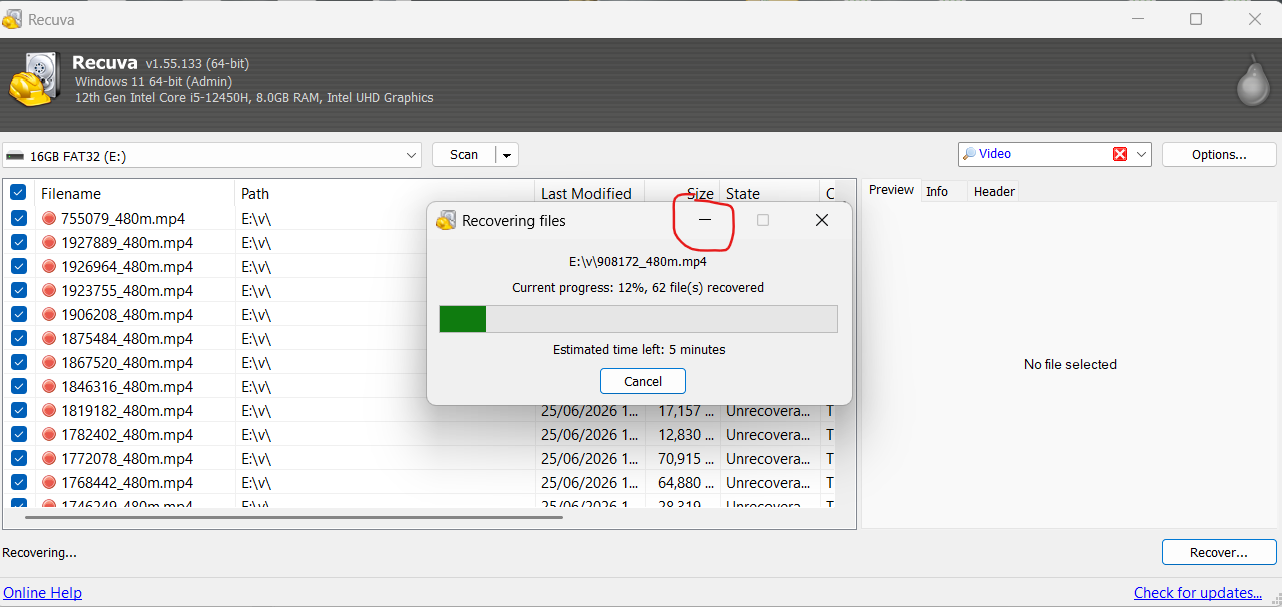1282x607 pixels.
Task: Open the Options... dialog
Action: (1219, 155)
